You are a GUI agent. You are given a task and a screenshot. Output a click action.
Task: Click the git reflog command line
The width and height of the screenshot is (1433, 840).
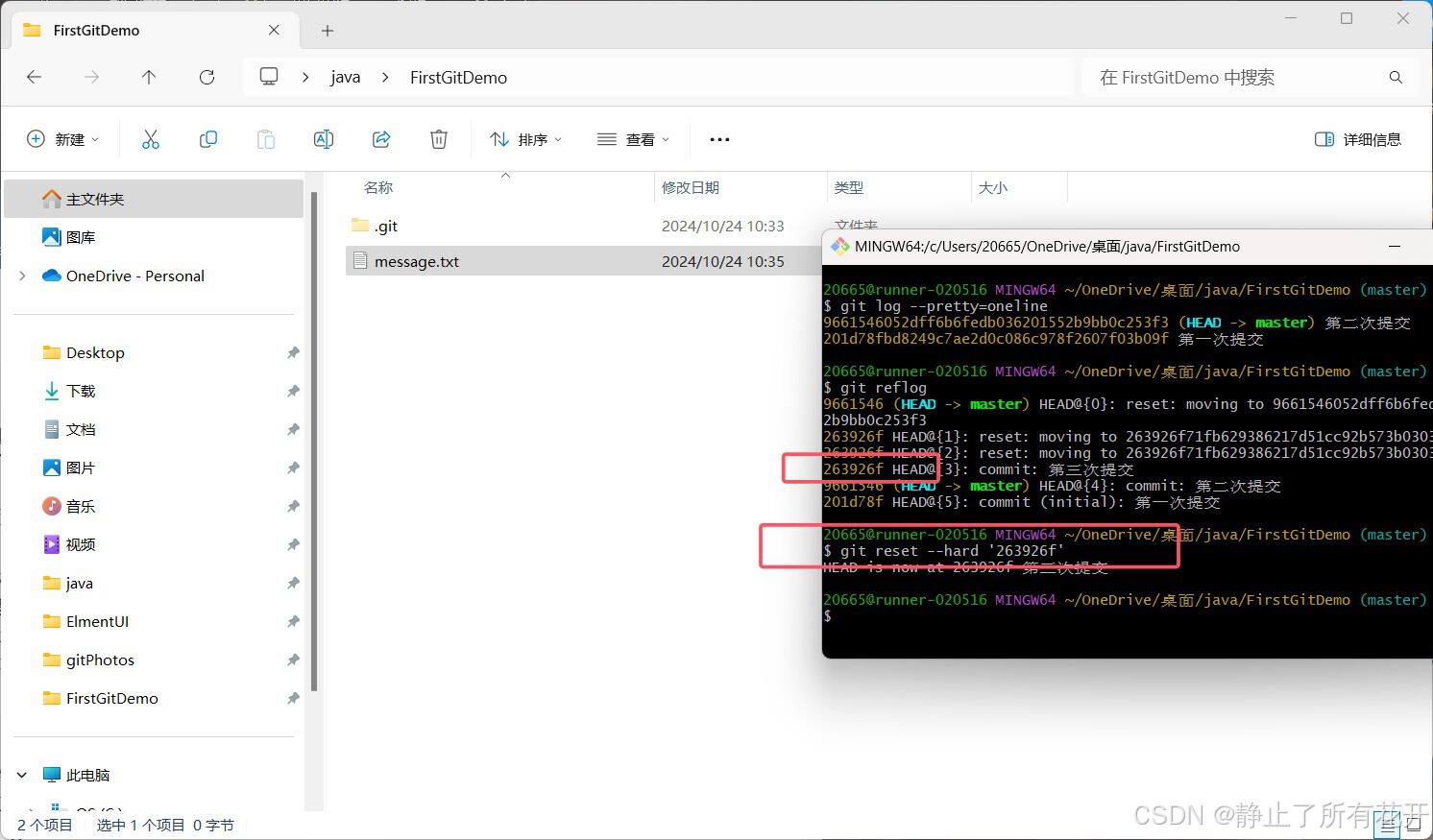(875, 388)
